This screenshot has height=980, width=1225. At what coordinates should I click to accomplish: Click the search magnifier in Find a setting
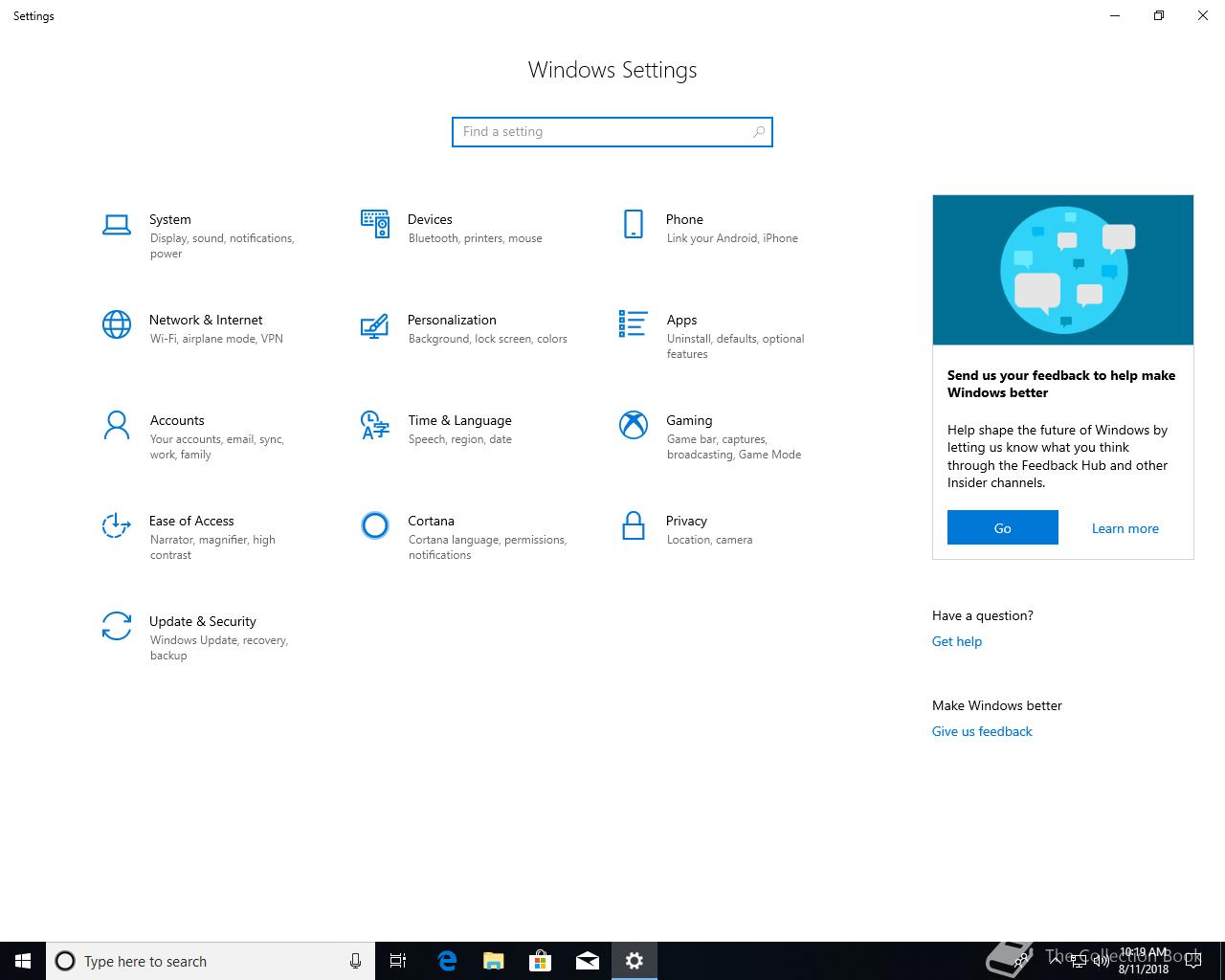pos(759,132)
